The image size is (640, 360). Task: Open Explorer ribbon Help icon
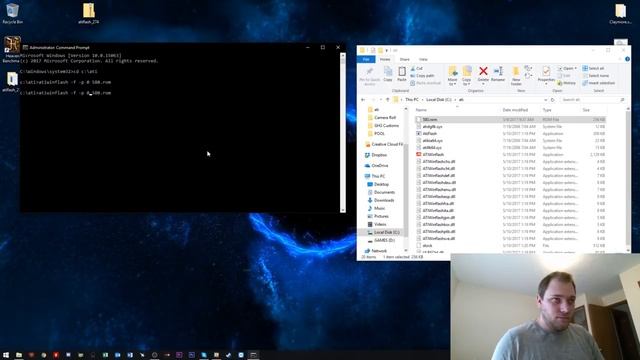627,59
